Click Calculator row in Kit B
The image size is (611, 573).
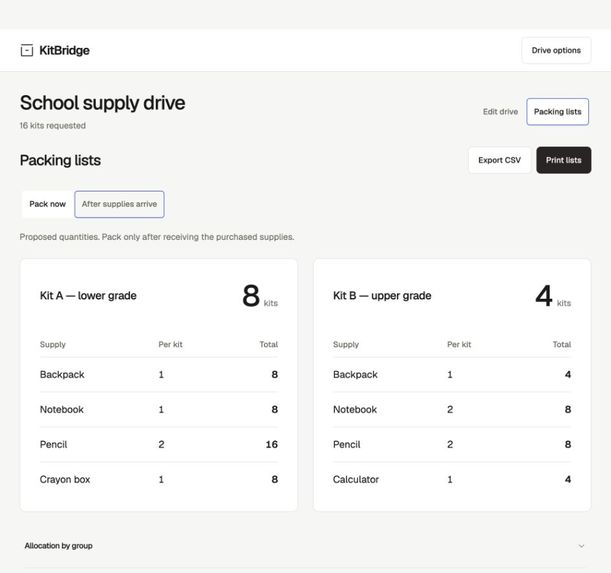pos(452,479)
